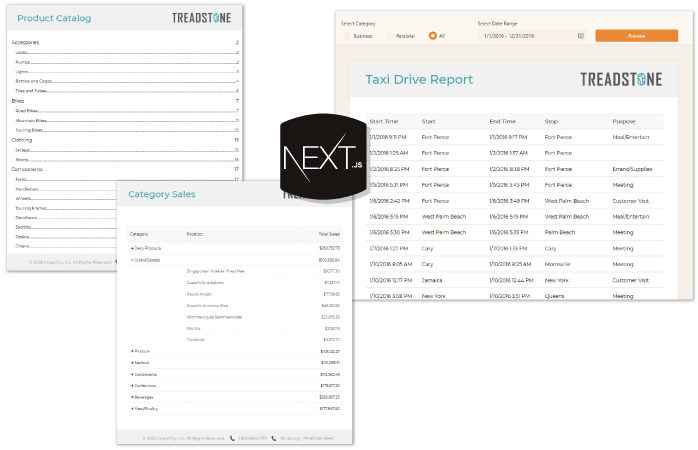The height and width of the screenshot is (450, 698).
Task: Expand the Seafood category row
Action: [x=132, y=363]
